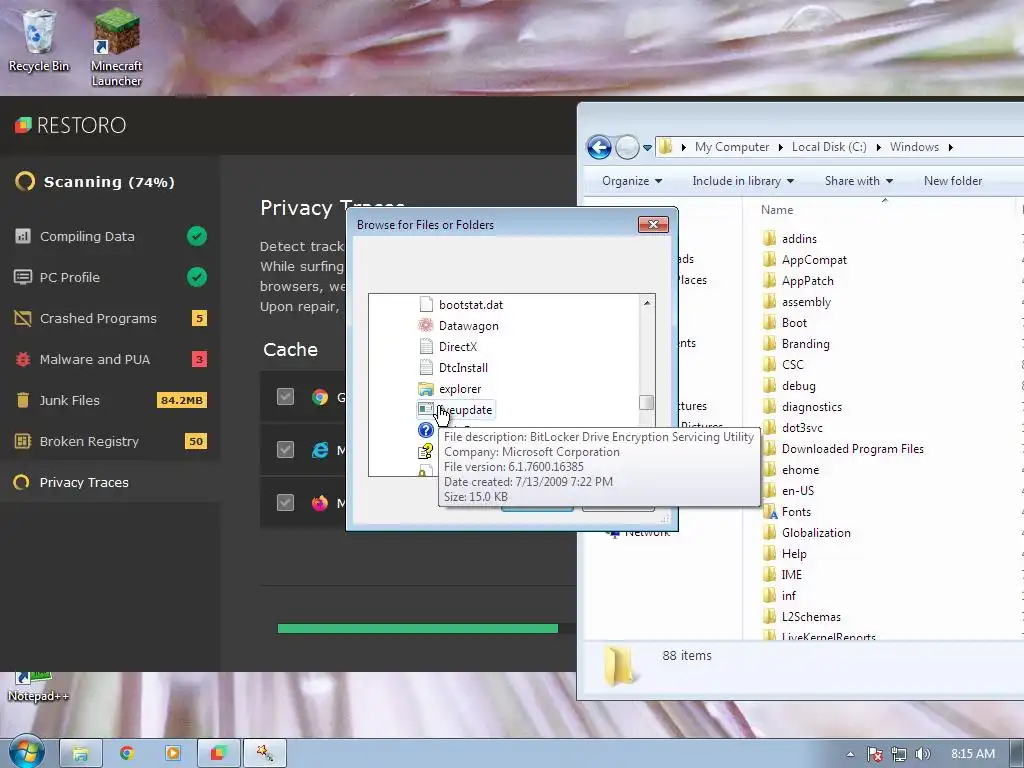
Task: Click the Scanning spinner icon
Action: coord(25,181)
